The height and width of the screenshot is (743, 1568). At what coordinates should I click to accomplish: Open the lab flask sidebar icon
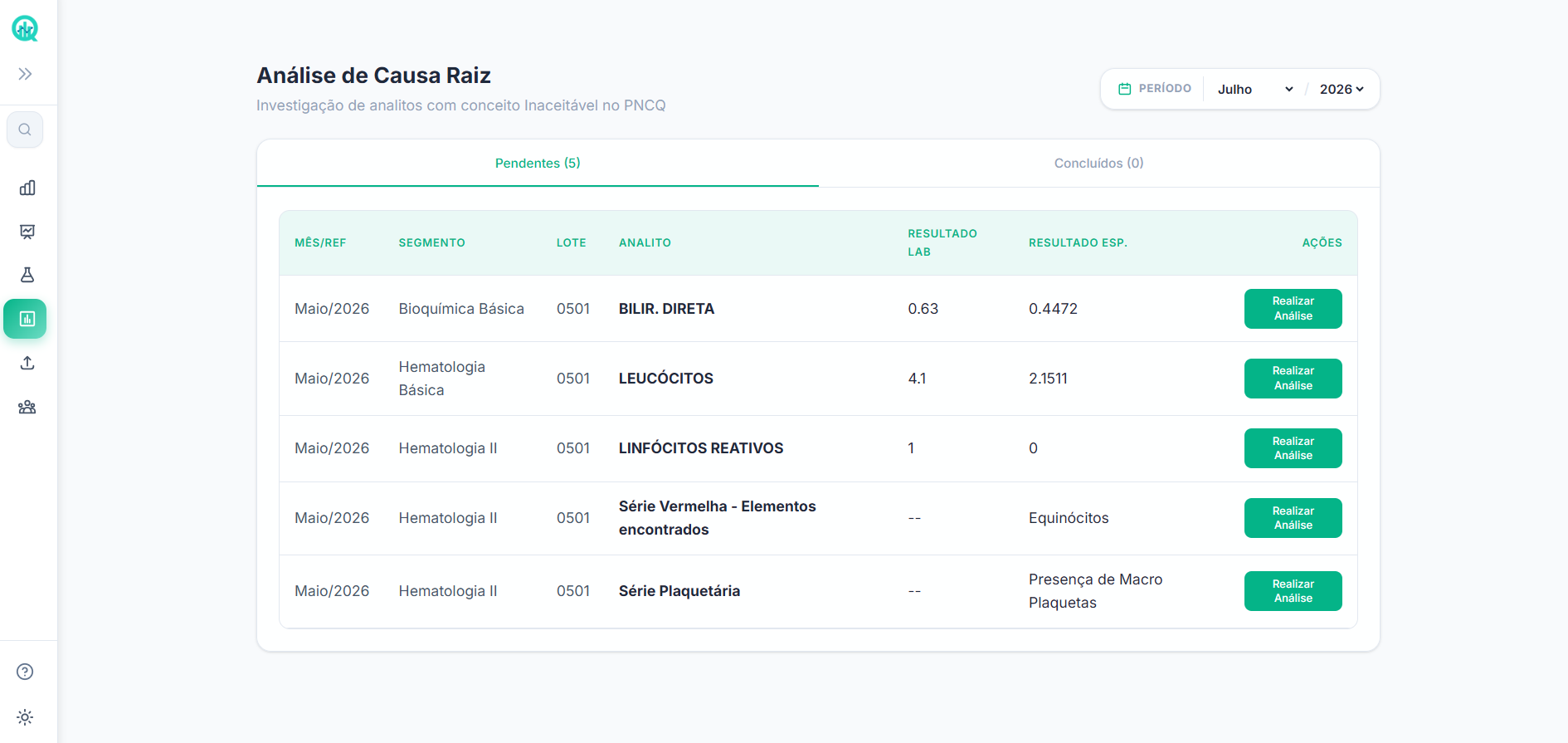tap(27, 275)
